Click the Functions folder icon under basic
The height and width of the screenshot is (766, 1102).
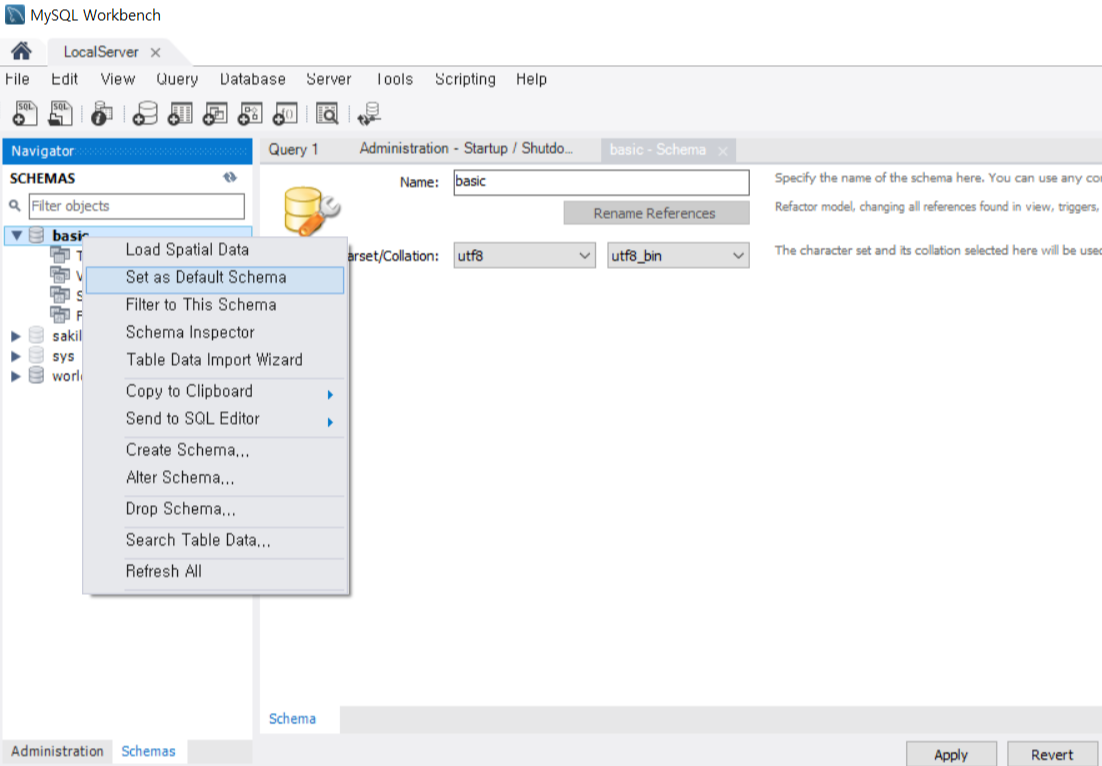[x=60, y=314]
